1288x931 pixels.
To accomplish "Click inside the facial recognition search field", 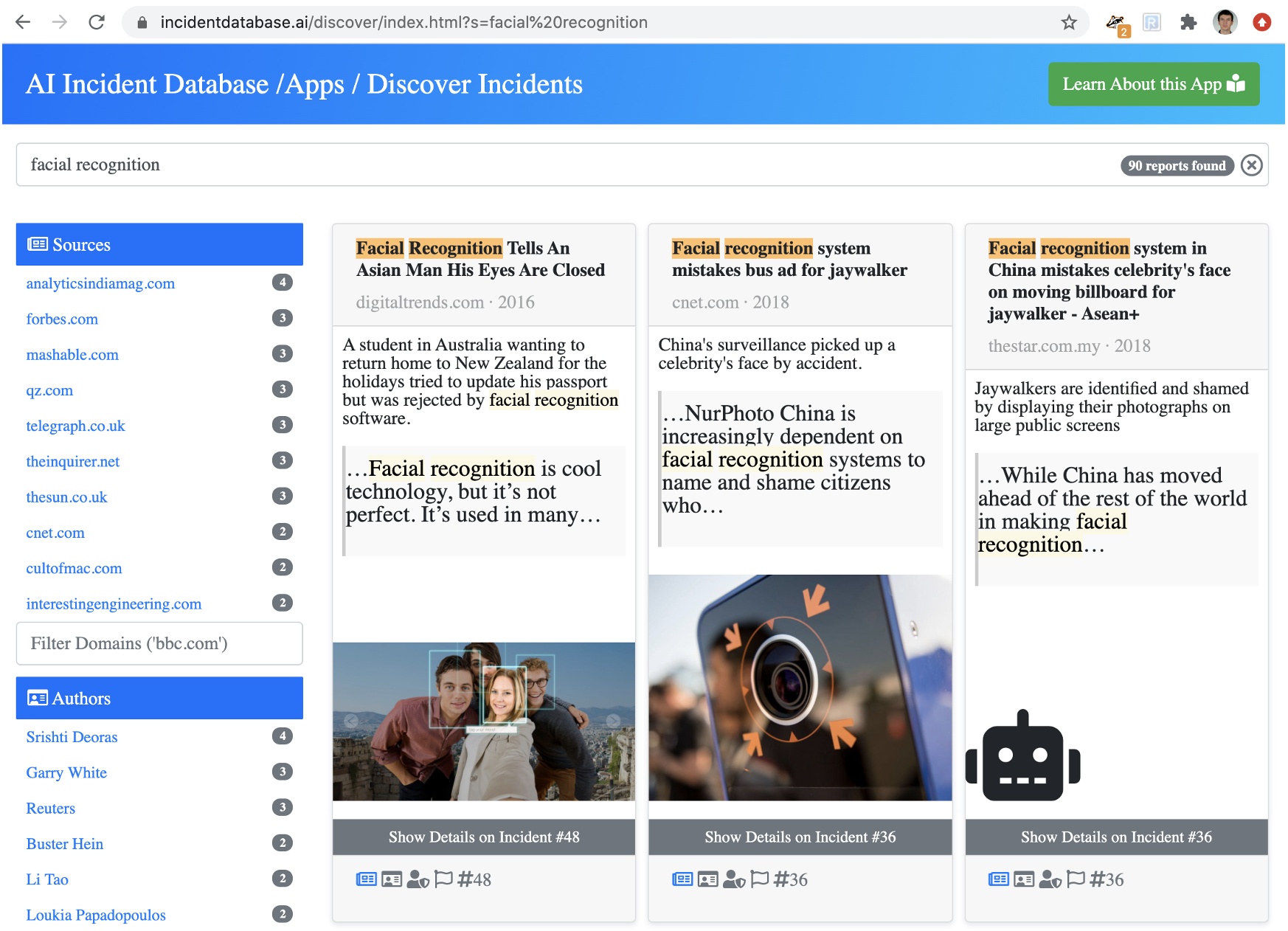I will [295, 165].
